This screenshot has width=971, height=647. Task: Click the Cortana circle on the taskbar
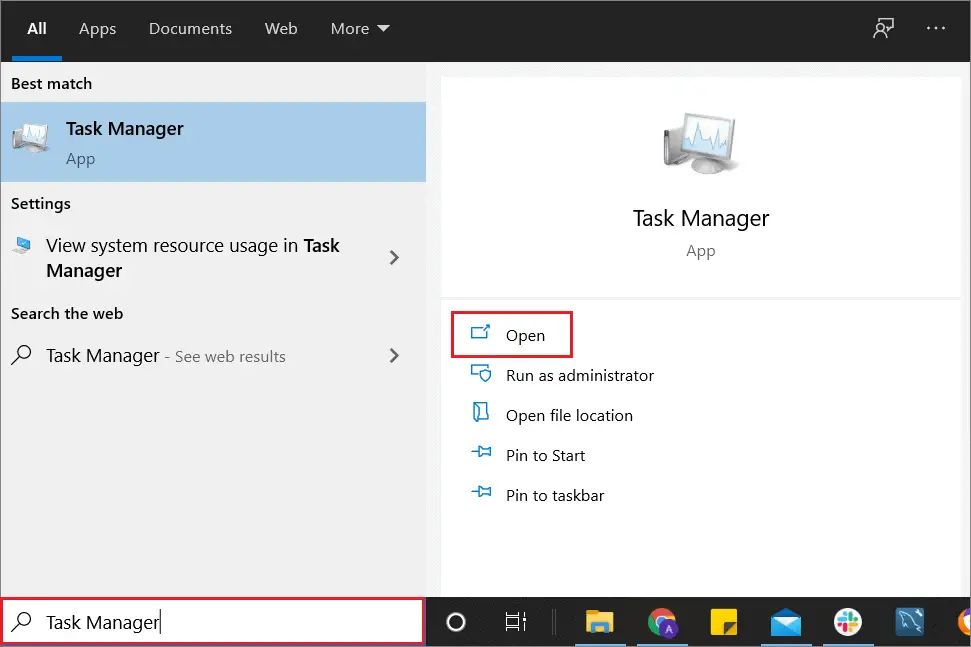click(x=456, y=622)
